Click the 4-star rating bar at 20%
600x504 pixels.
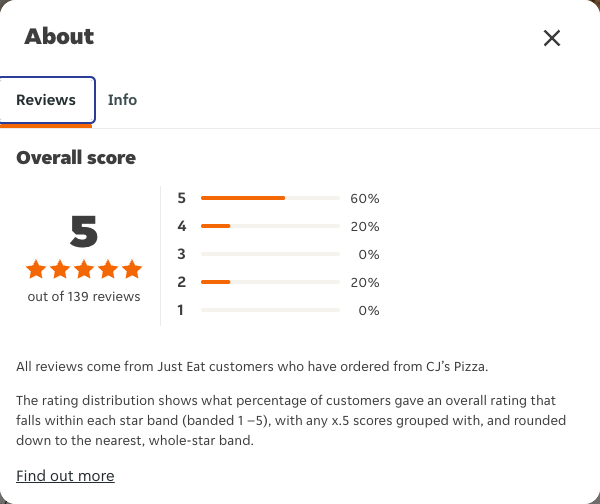coord(270,226)
